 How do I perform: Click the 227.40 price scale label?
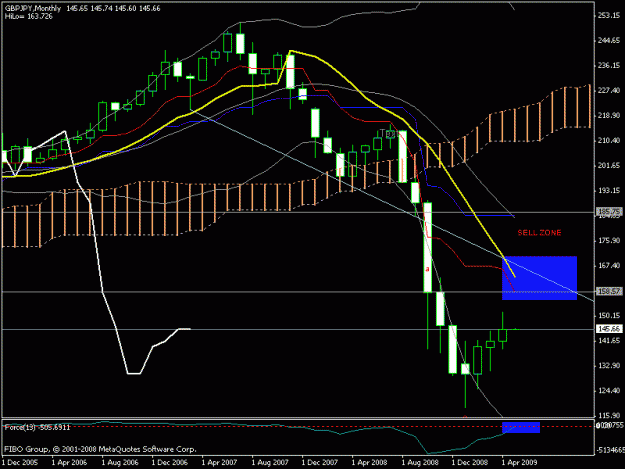(609, 91)
